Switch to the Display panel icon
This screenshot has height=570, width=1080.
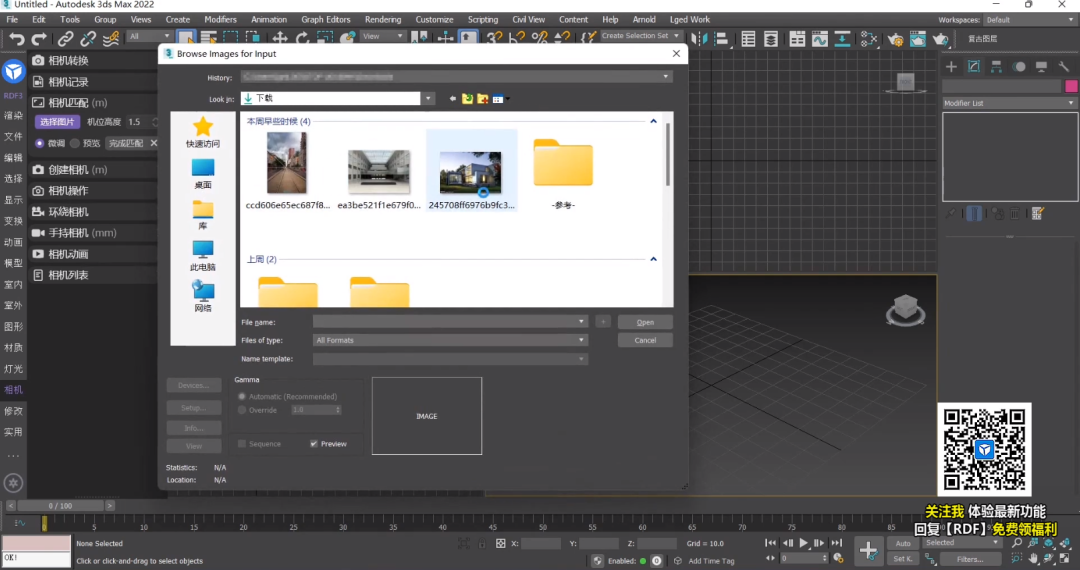click(1041, 67)
